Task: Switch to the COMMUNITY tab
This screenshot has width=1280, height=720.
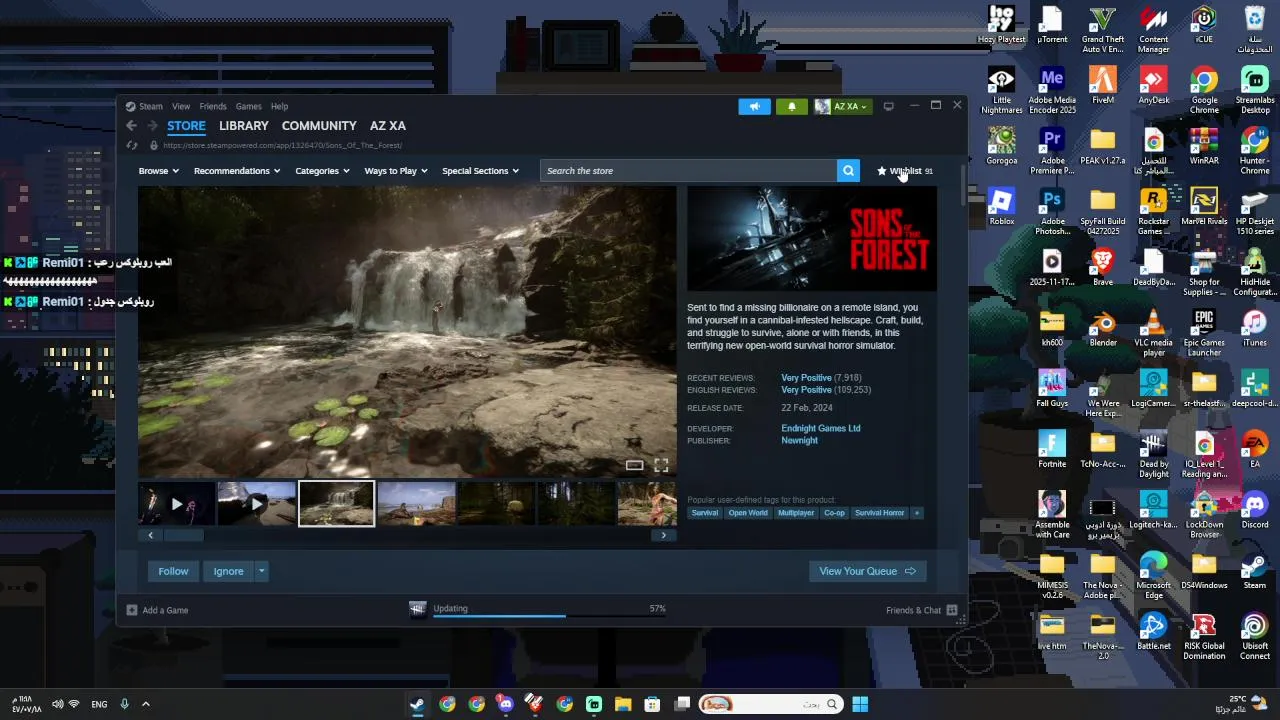Action: [x=319, y=126]
